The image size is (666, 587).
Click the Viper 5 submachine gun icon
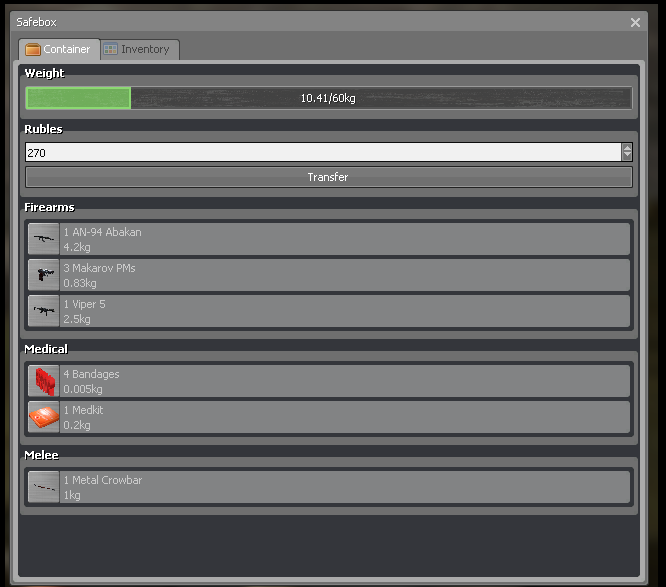coord(44,311)
